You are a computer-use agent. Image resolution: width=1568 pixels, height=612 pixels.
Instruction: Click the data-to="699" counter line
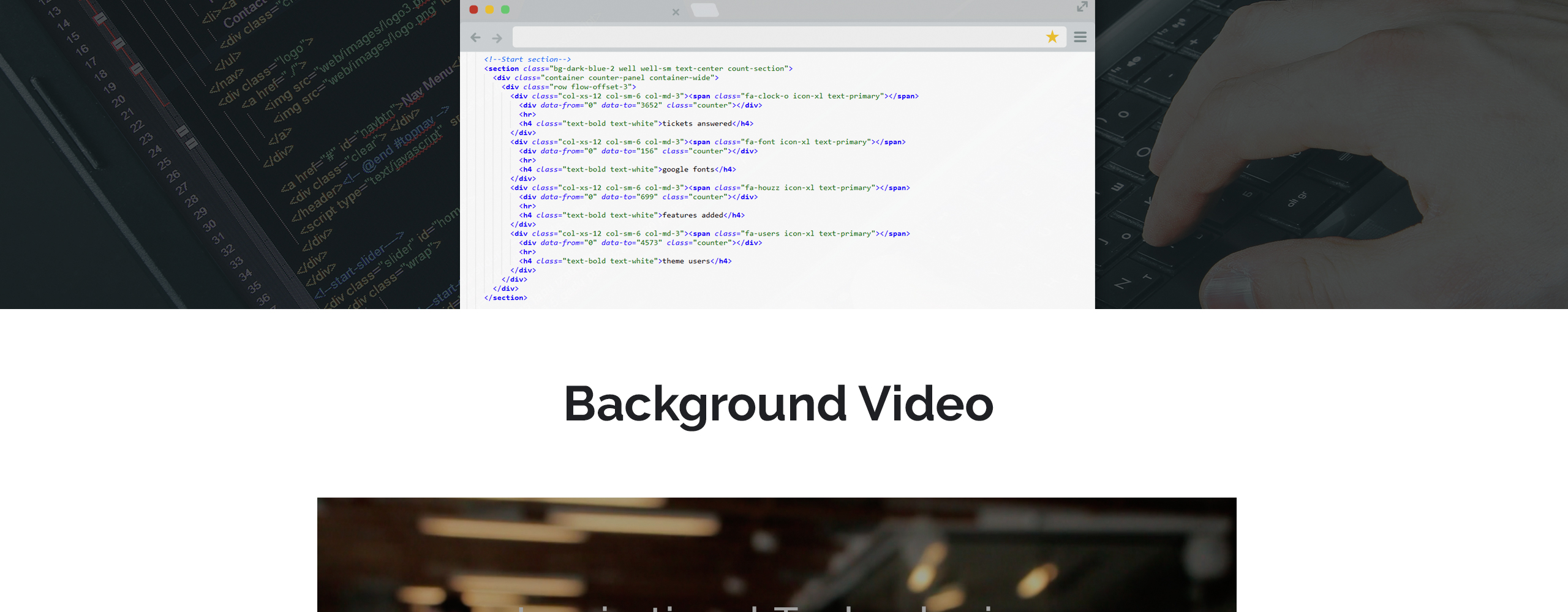[638, 197]
